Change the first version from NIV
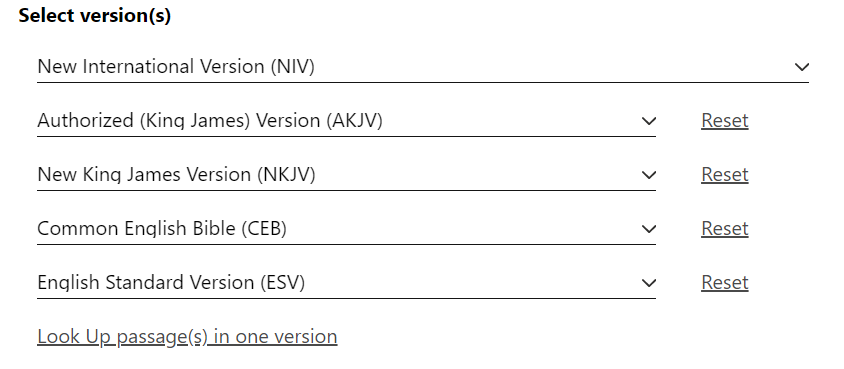Screen dimensions: 844x369 (423, 67)
